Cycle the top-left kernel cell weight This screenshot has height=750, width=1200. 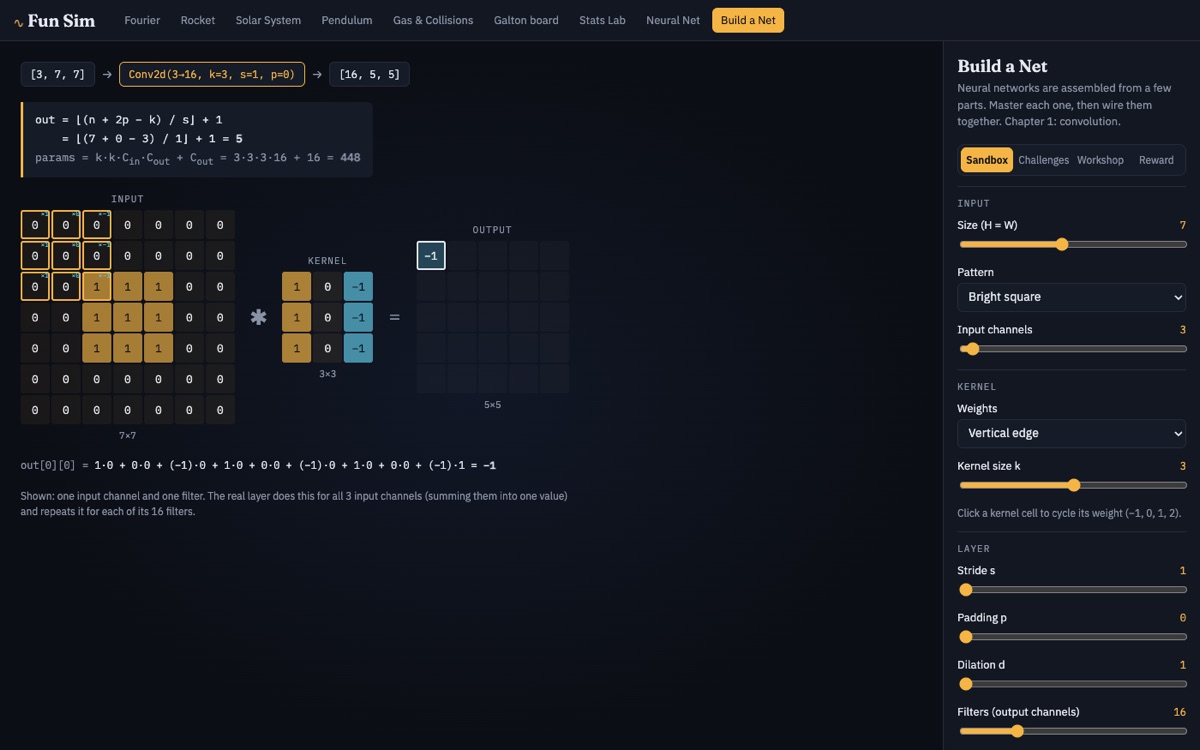tap(296, 287)
